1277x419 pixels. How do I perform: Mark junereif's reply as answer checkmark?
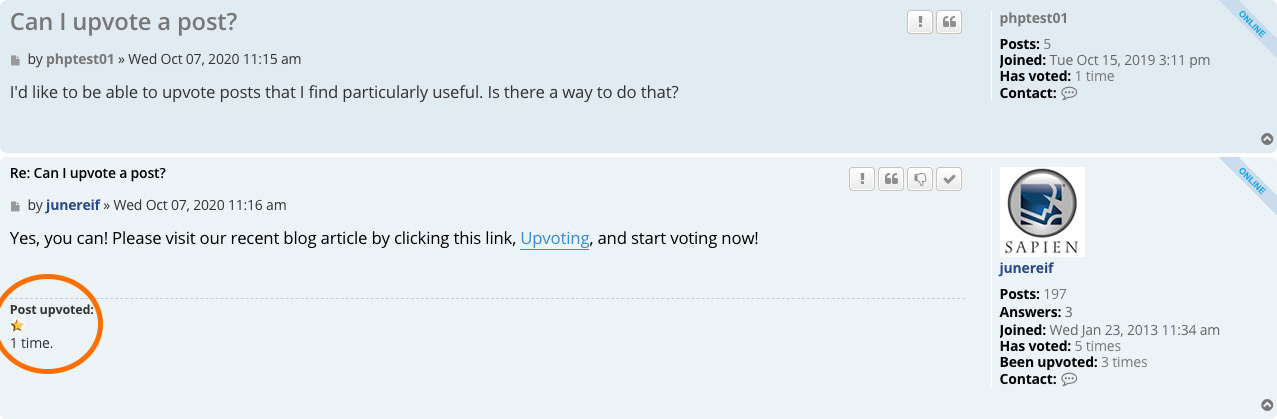949,179
